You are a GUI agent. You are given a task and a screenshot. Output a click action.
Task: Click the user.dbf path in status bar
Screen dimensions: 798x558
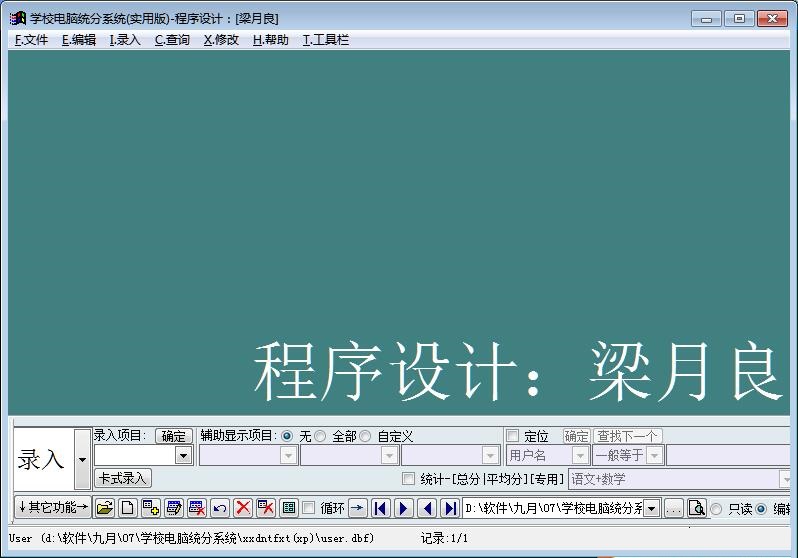pos(191,538)
